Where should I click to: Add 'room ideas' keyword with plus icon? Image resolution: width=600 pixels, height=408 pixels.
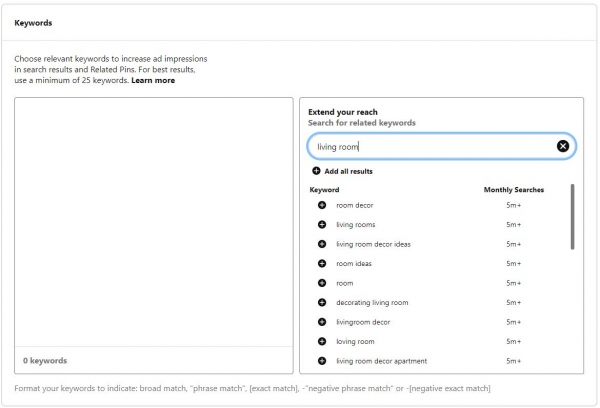pos(322,263)
